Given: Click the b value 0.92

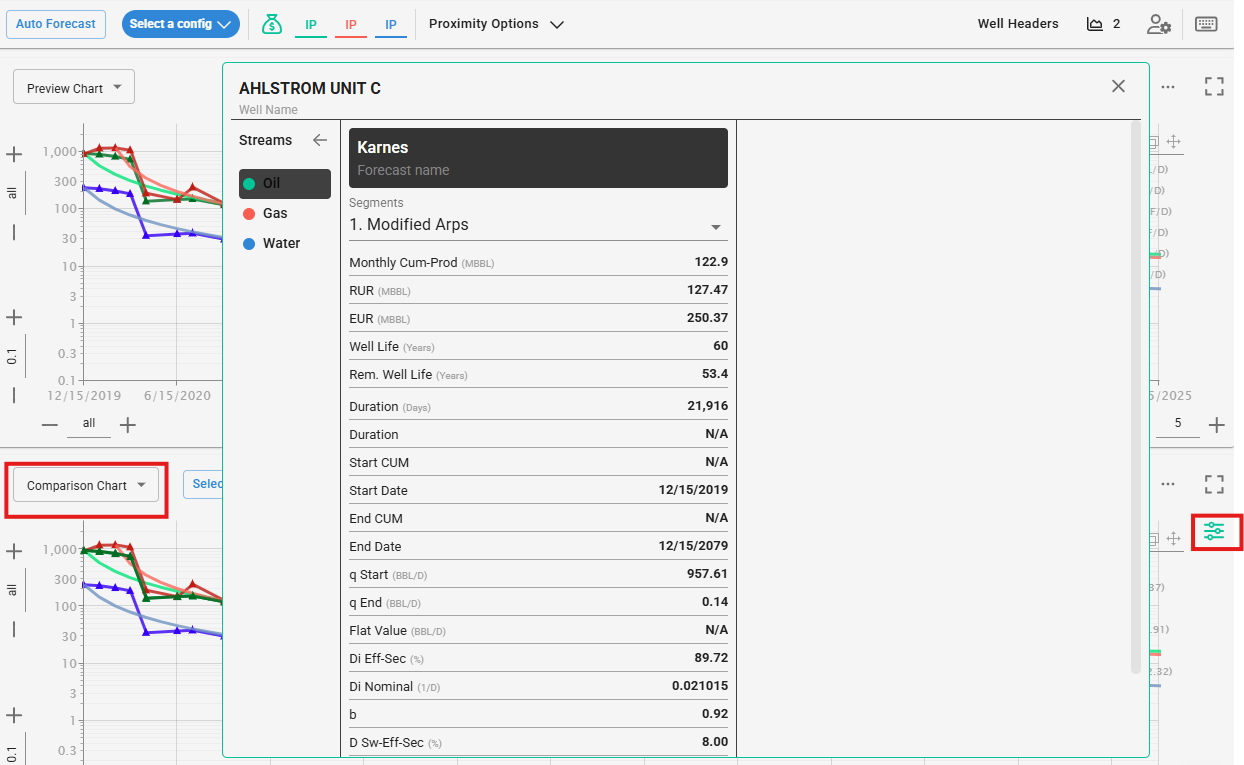Looking at the screenshot, I should [715, 714].
